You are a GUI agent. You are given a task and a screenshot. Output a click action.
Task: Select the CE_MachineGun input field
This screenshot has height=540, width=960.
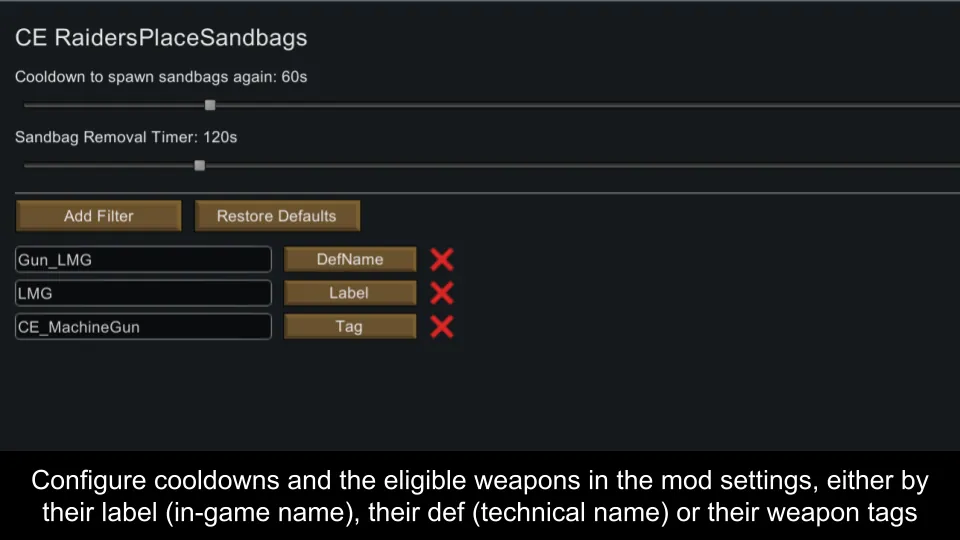pyautogui.click(x=143, y=327)
